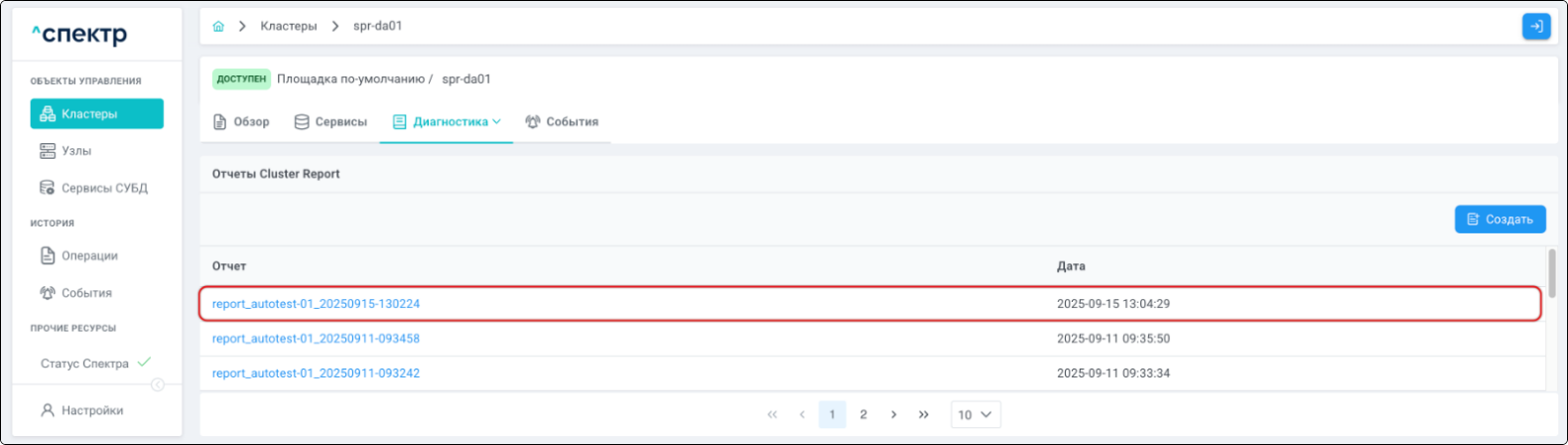This screenshot has height=445, width=1568.
Task: Open Операции history in the sidebar
Action: click(x=88, y=256)
